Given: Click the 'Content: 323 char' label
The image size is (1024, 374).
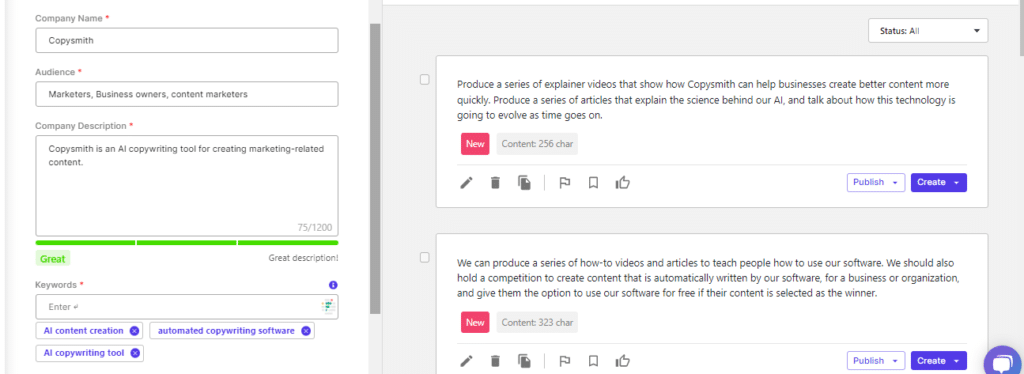Looking at the screenshot, I should 537,322.
